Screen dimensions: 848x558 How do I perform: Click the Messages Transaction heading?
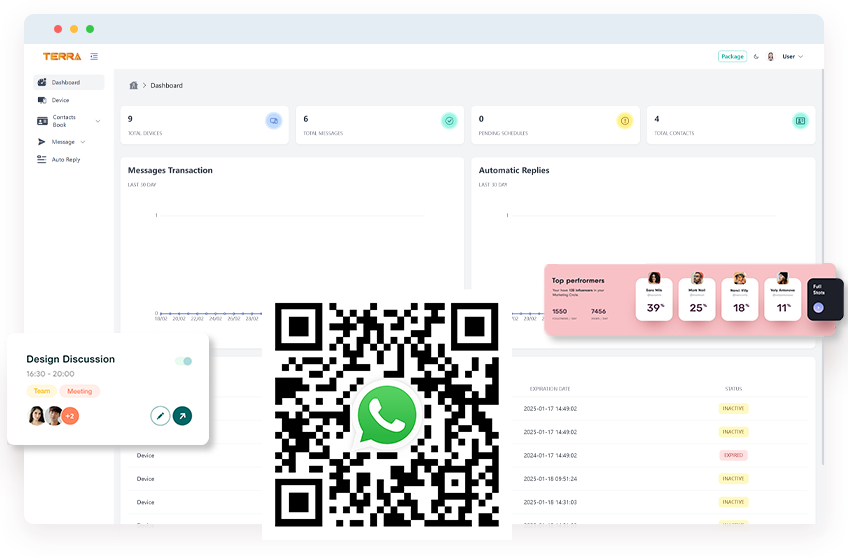170,170
